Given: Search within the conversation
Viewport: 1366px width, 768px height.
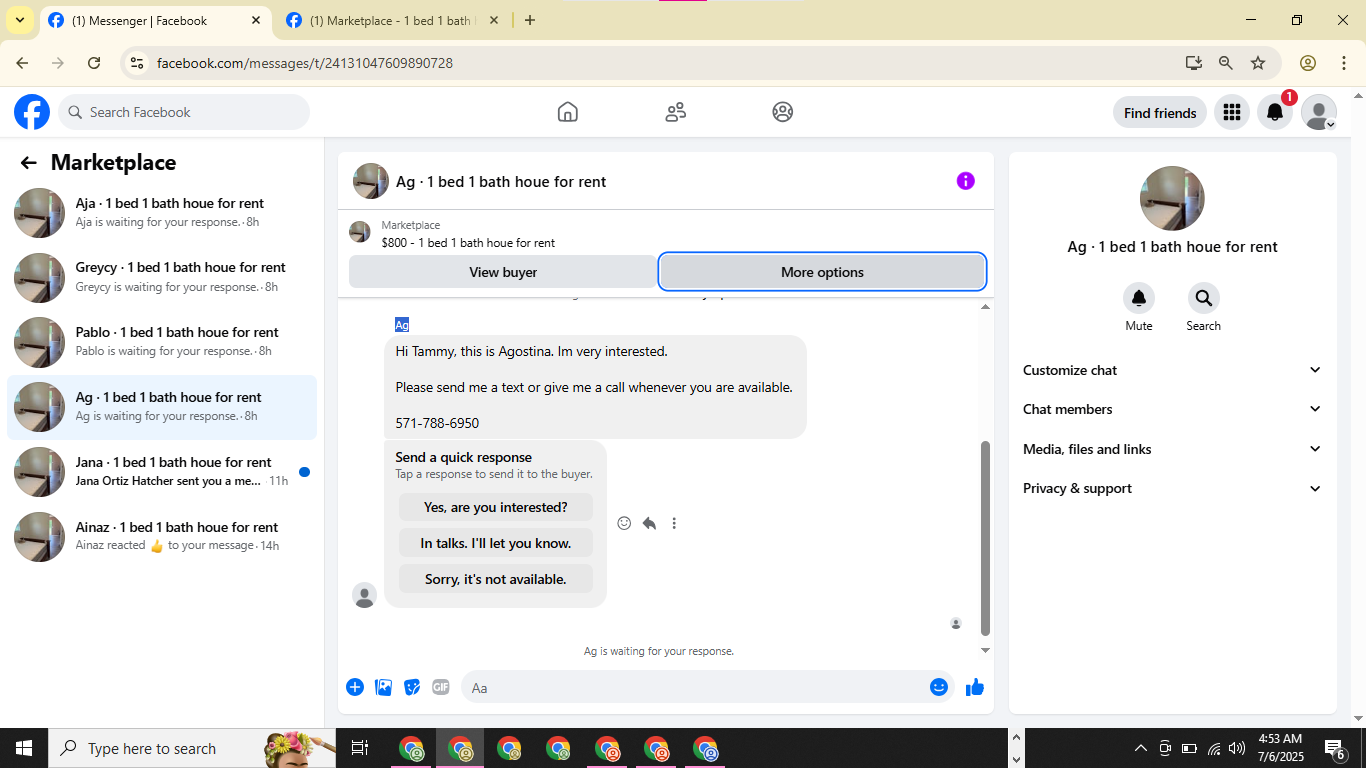Looking at the screenshot, I should tap(1204, 298).
